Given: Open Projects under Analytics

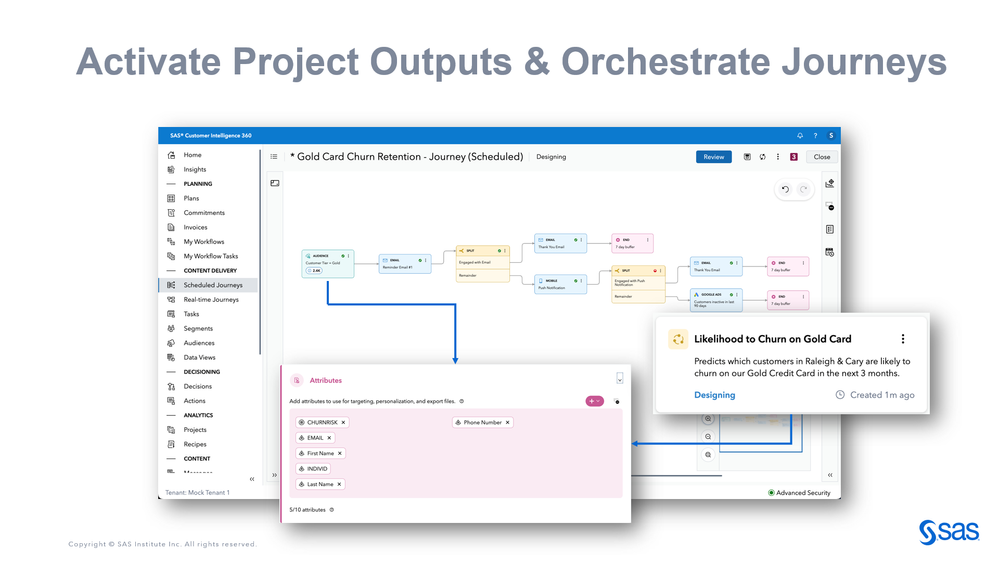Looking at the screenshot, I should [194, 430].
